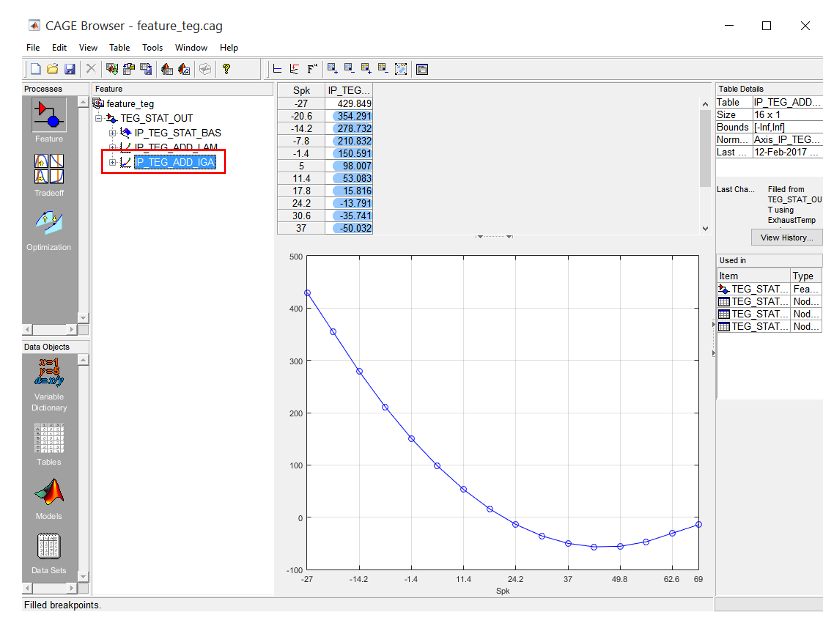Open the Optimization process view

(x=49, y=230)
